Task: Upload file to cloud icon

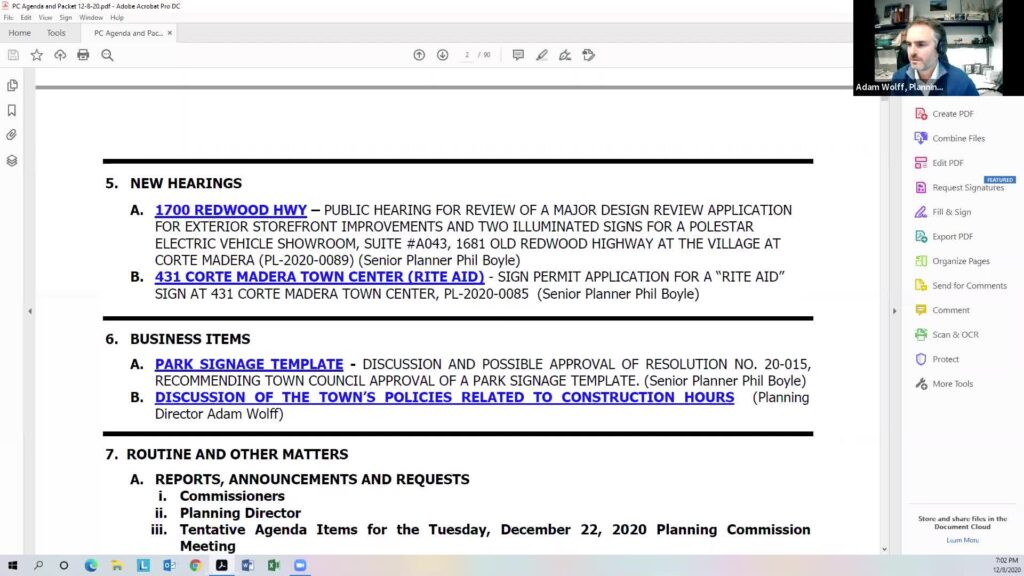Action: pos(60,55)
